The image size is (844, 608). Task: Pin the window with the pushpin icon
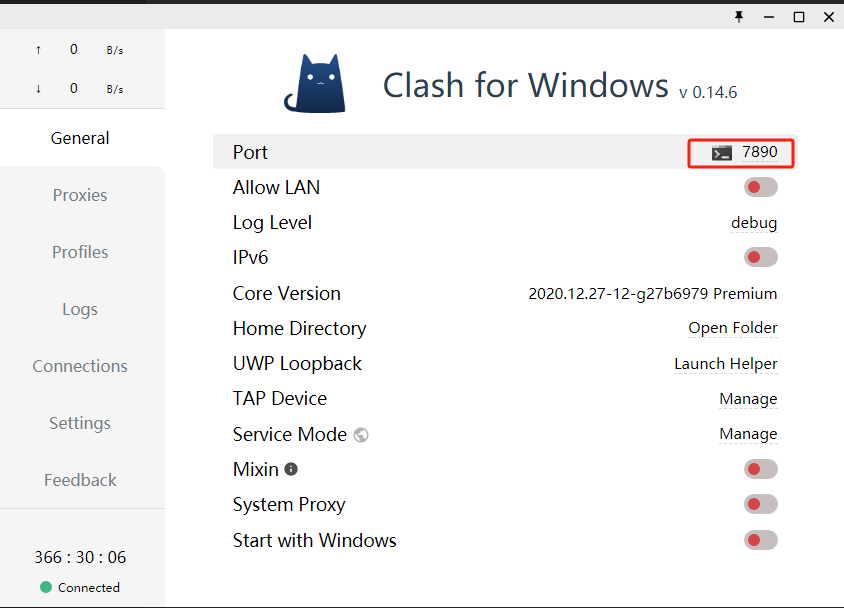click(x=739, y=17)
